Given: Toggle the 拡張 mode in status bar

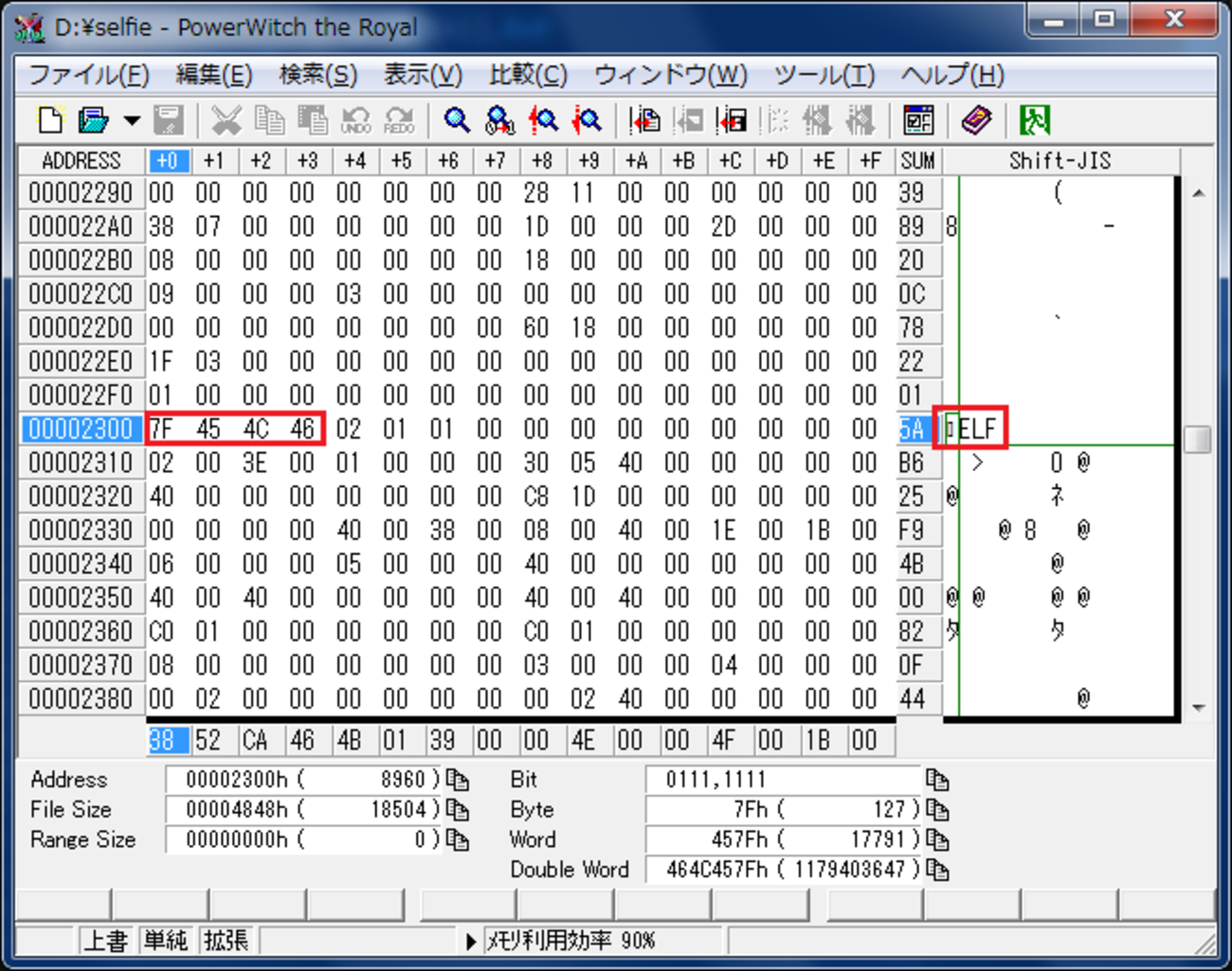Looking at the screenshot, I should (x=226, y=941).
